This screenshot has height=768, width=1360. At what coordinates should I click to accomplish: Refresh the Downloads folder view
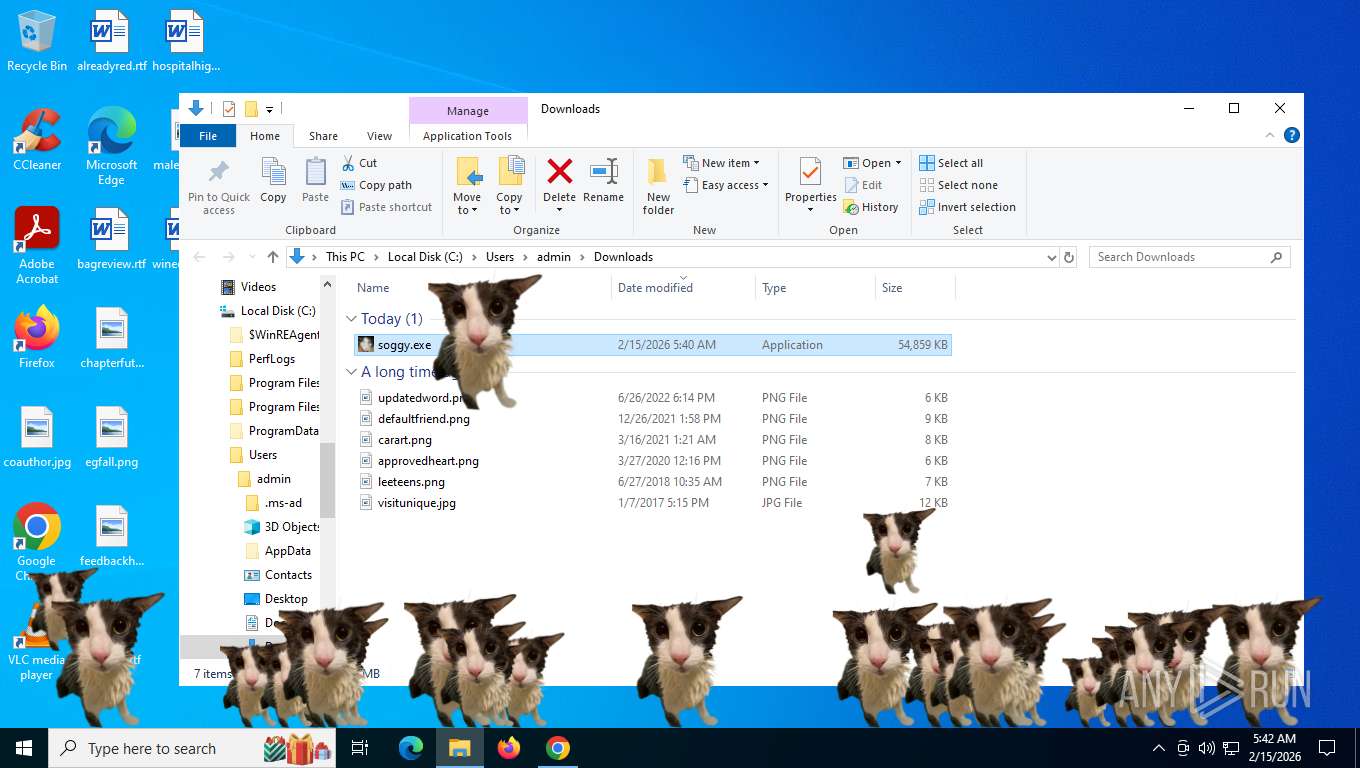(x=1069, y=257)
